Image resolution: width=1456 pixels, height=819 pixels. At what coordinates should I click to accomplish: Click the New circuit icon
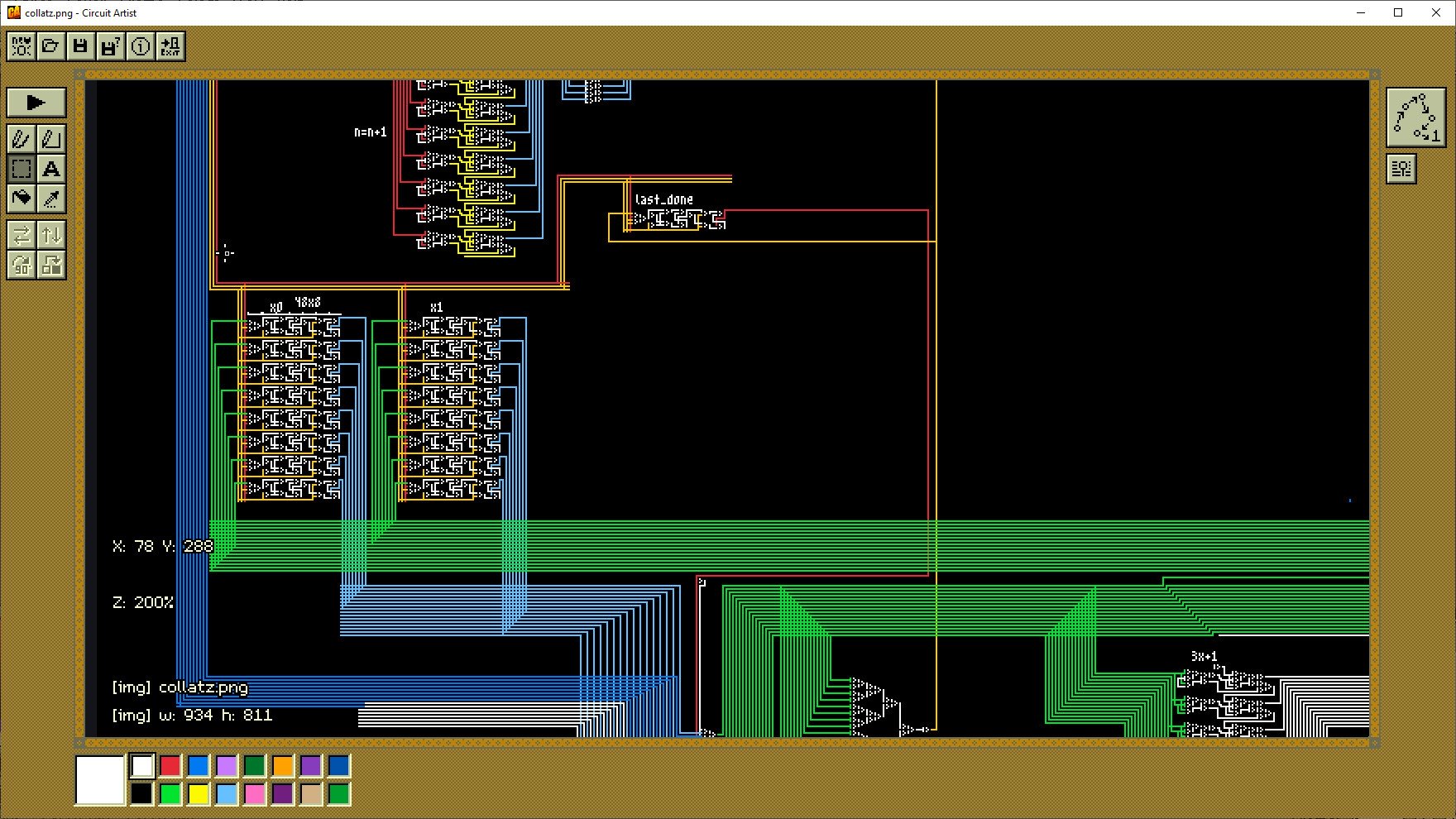point(22,46)
